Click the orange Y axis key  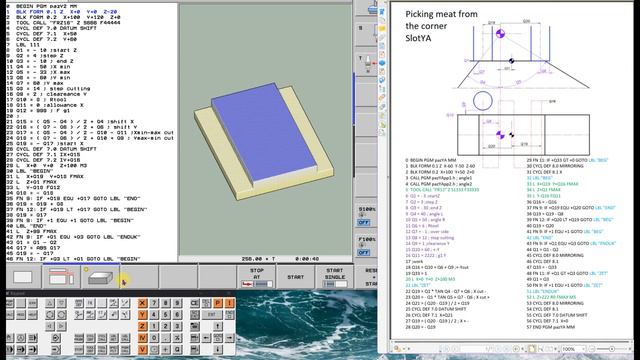click(x=142, y=314)
